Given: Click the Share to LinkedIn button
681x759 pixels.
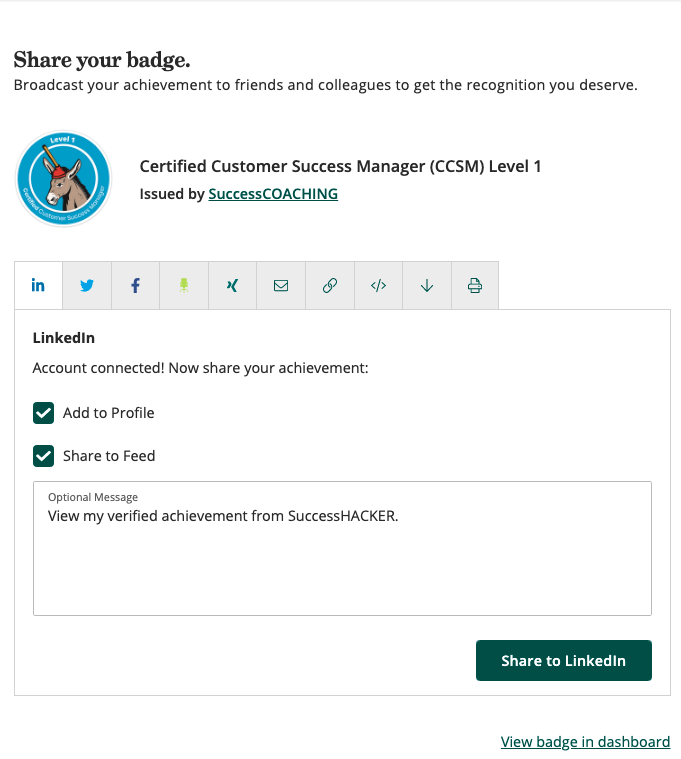Looking at the screenshot, I should (564, 660).
